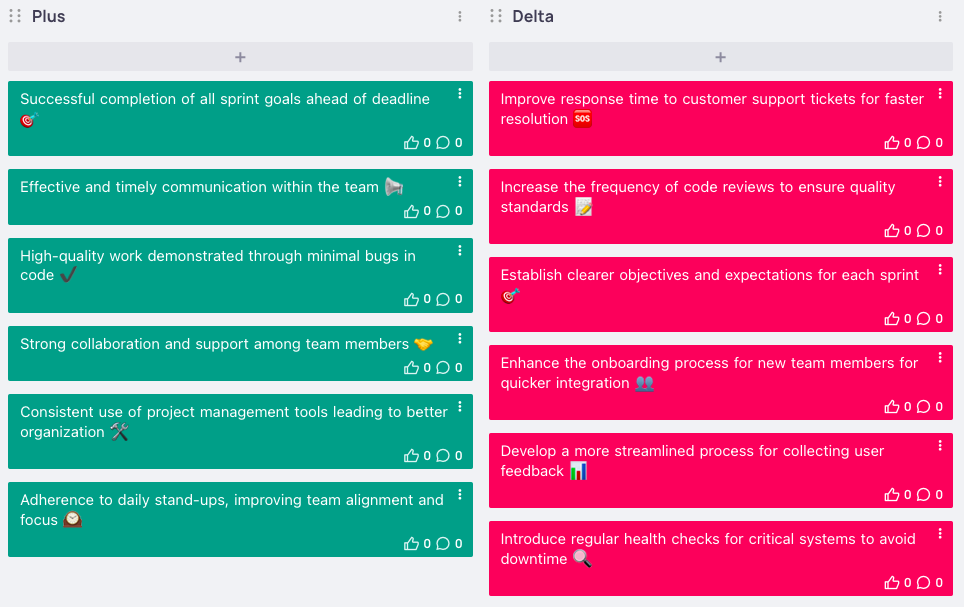Like the health checks for critical systems card
Screen dimensions: 964x607
893,582
